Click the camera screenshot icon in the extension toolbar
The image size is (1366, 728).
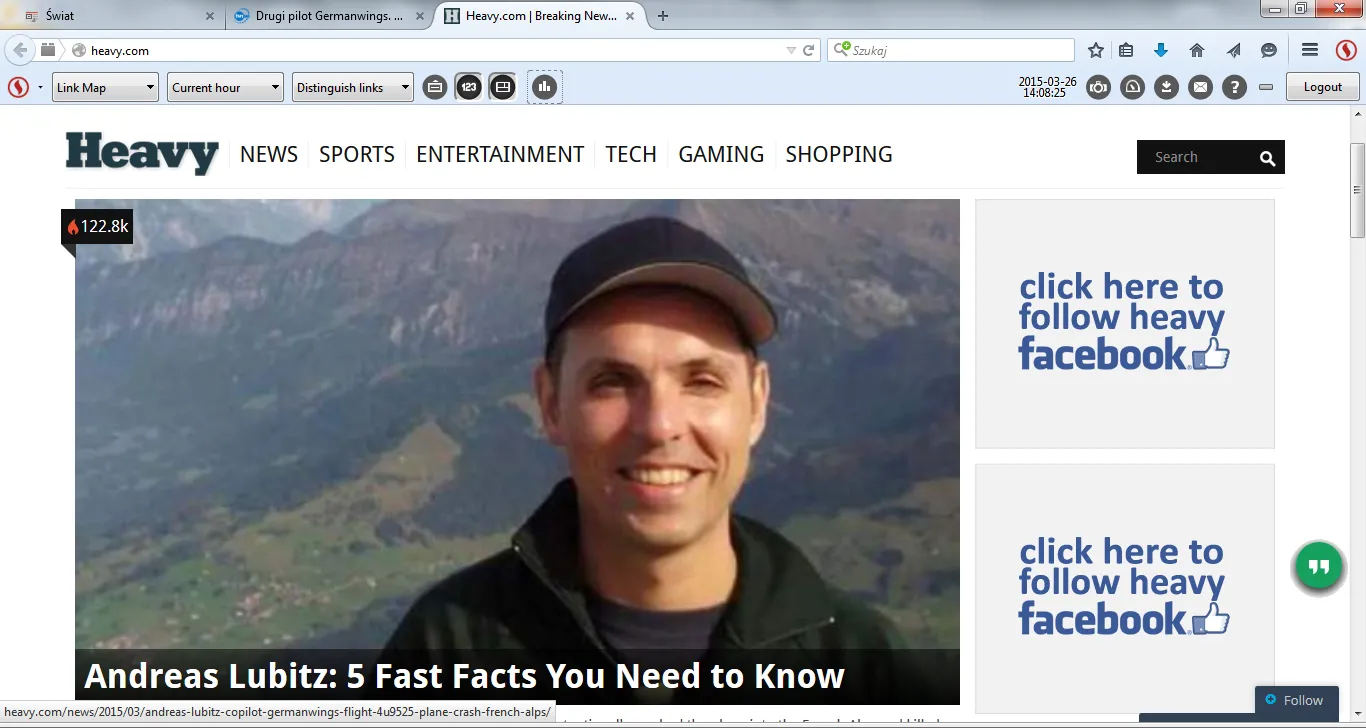click(x=1099, y=87)
